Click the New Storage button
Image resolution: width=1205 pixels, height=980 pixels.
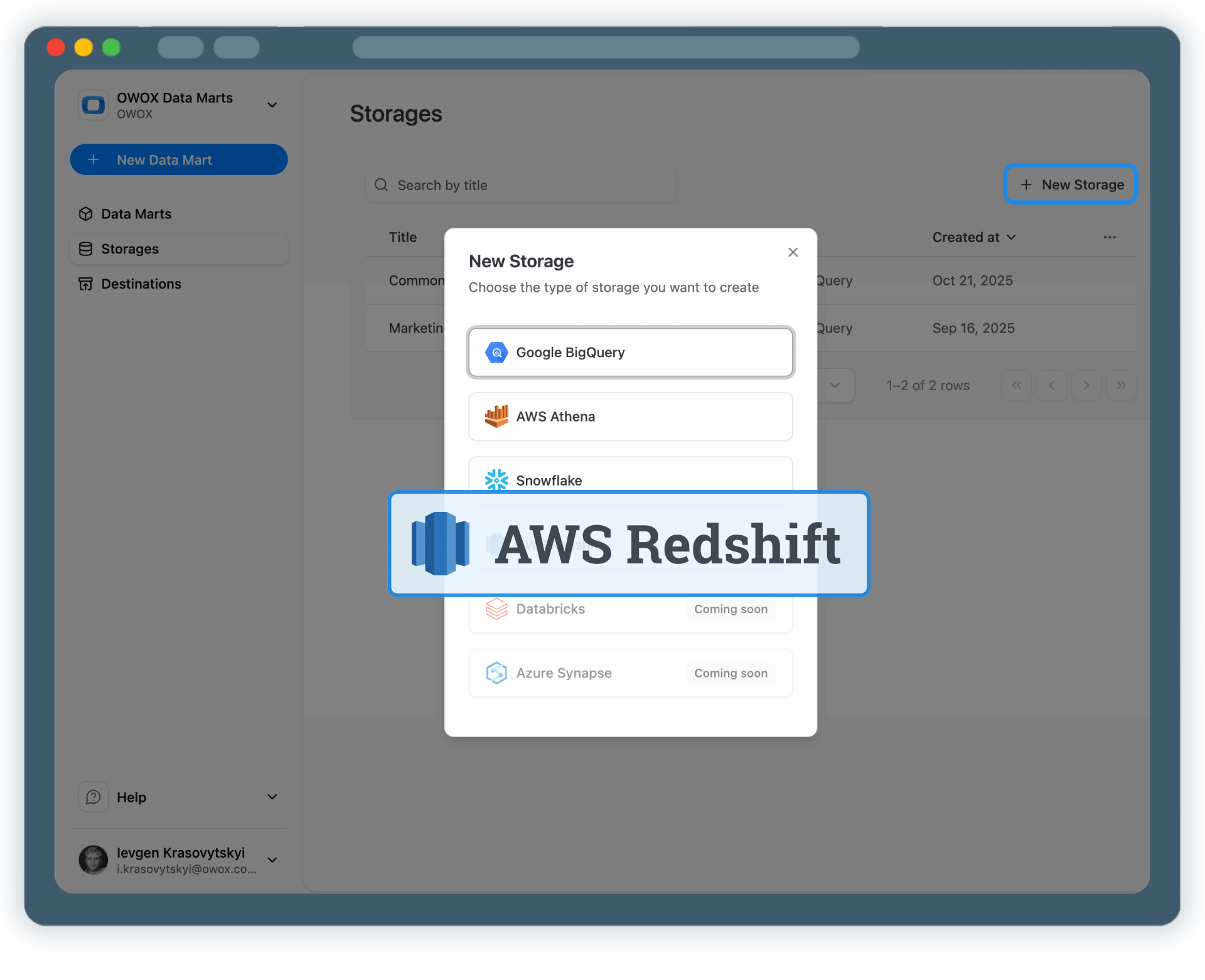[1070, 184]
